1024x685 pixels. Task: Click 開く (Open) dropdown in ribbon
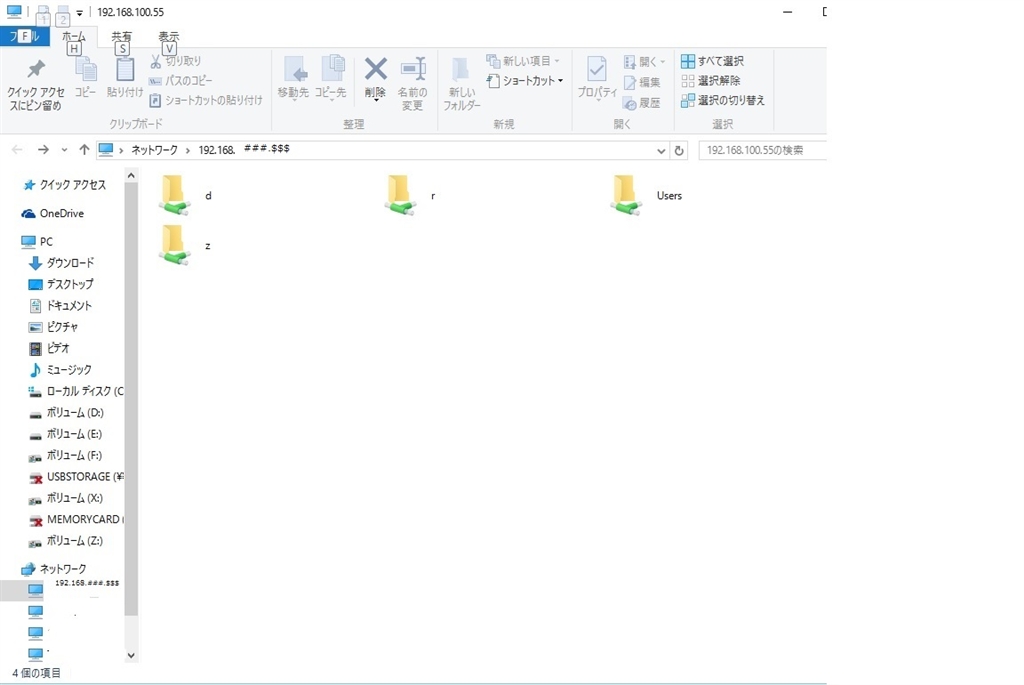tap(645, 62)
